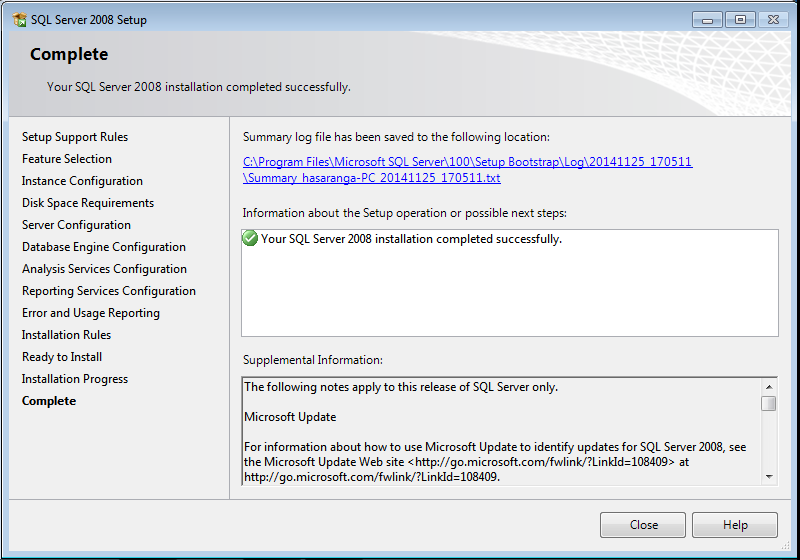Image resolution: width=800 pixels, height=560 pixels.
Task: Select Database Engine Configuration step
Action: 104,246
